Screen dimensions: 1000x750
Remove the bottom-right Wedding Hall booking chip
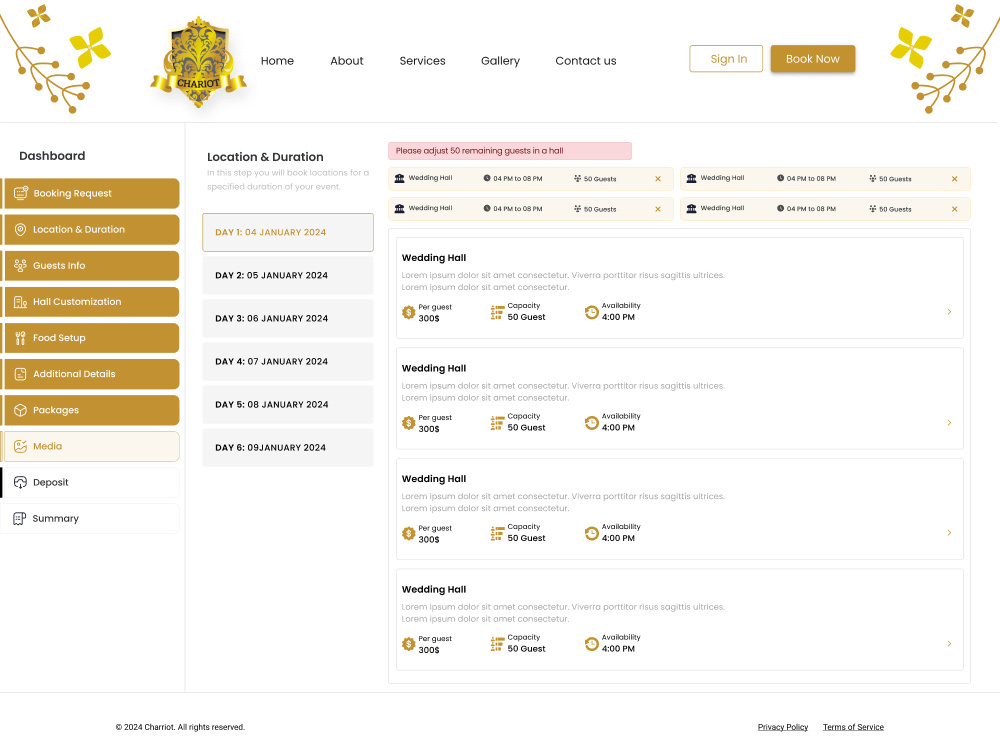click(x=954, y=209)
